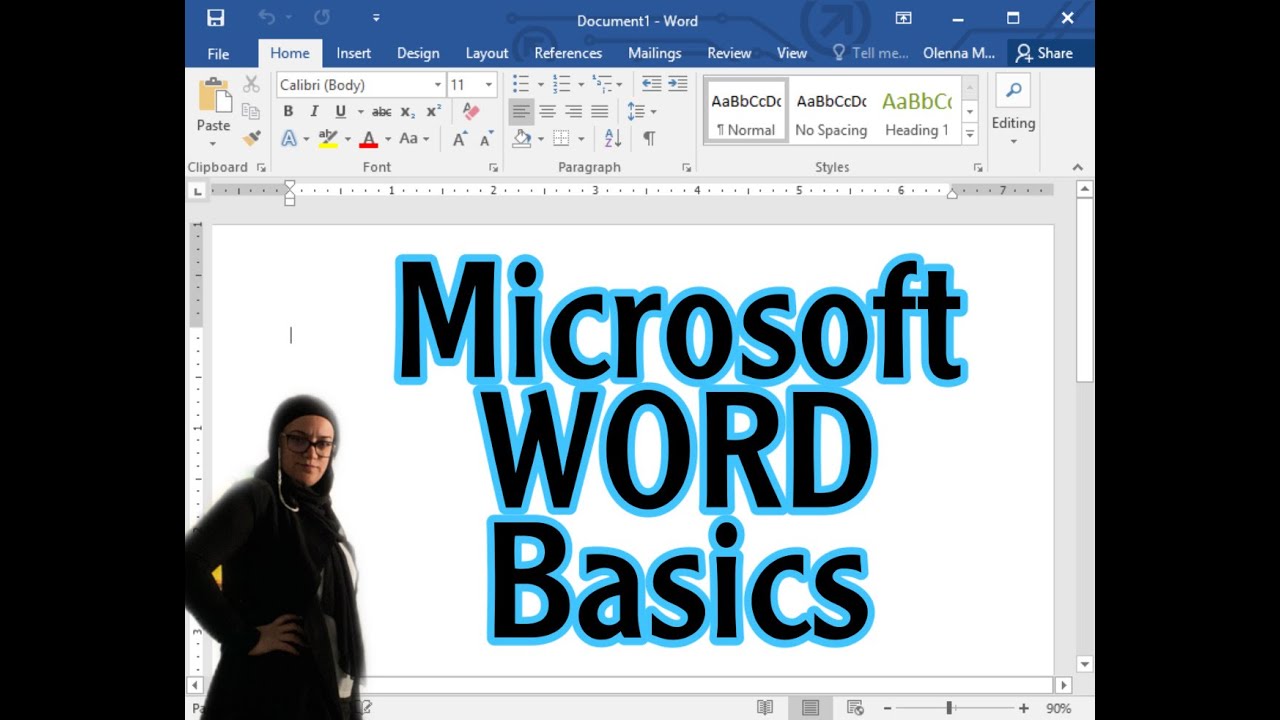Select Print Layout view in status bar
1280x720 pixels.
click(x=810, y=707)
